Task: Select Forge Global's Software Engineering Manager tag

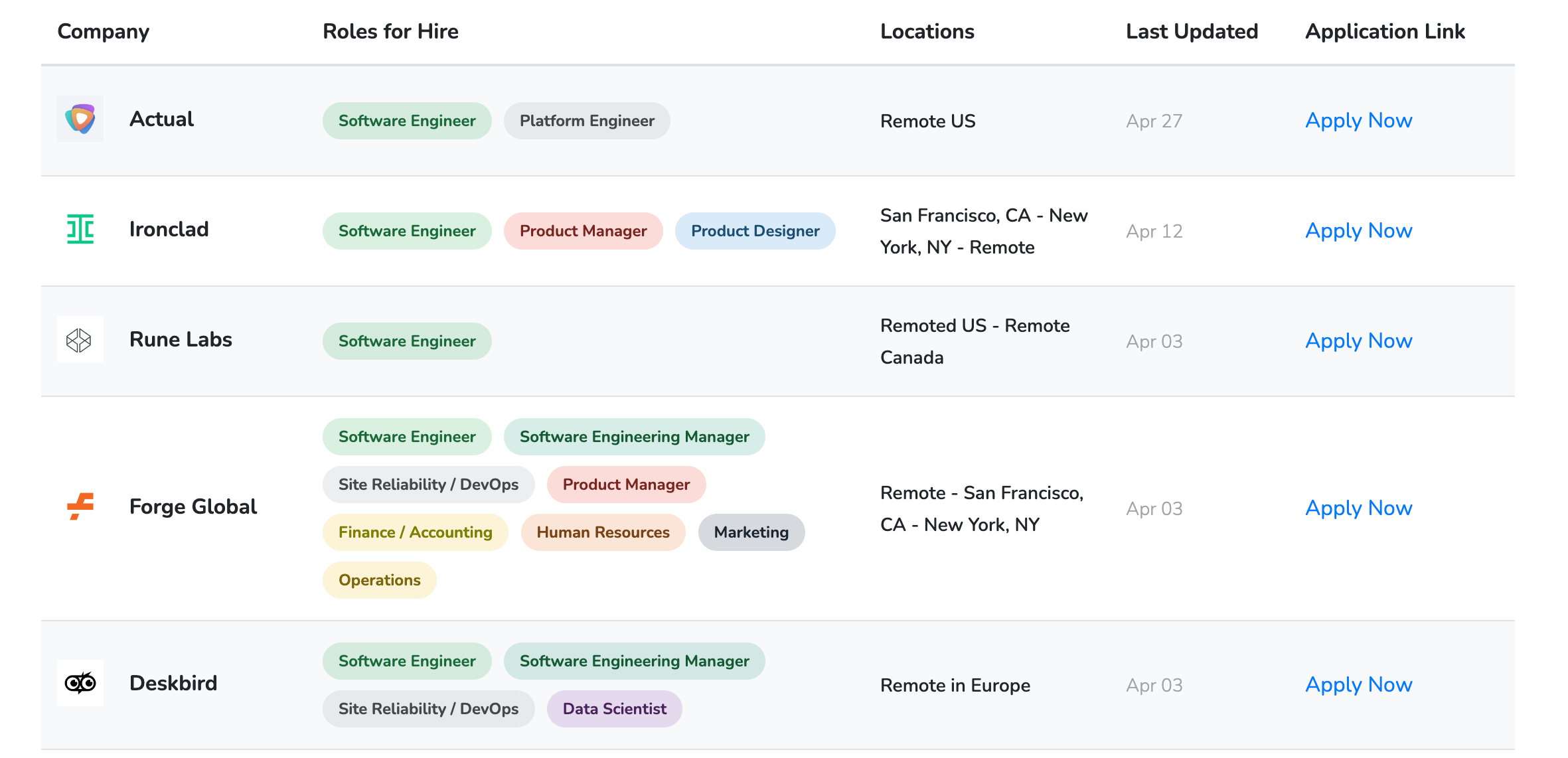Action: [634, 437]
